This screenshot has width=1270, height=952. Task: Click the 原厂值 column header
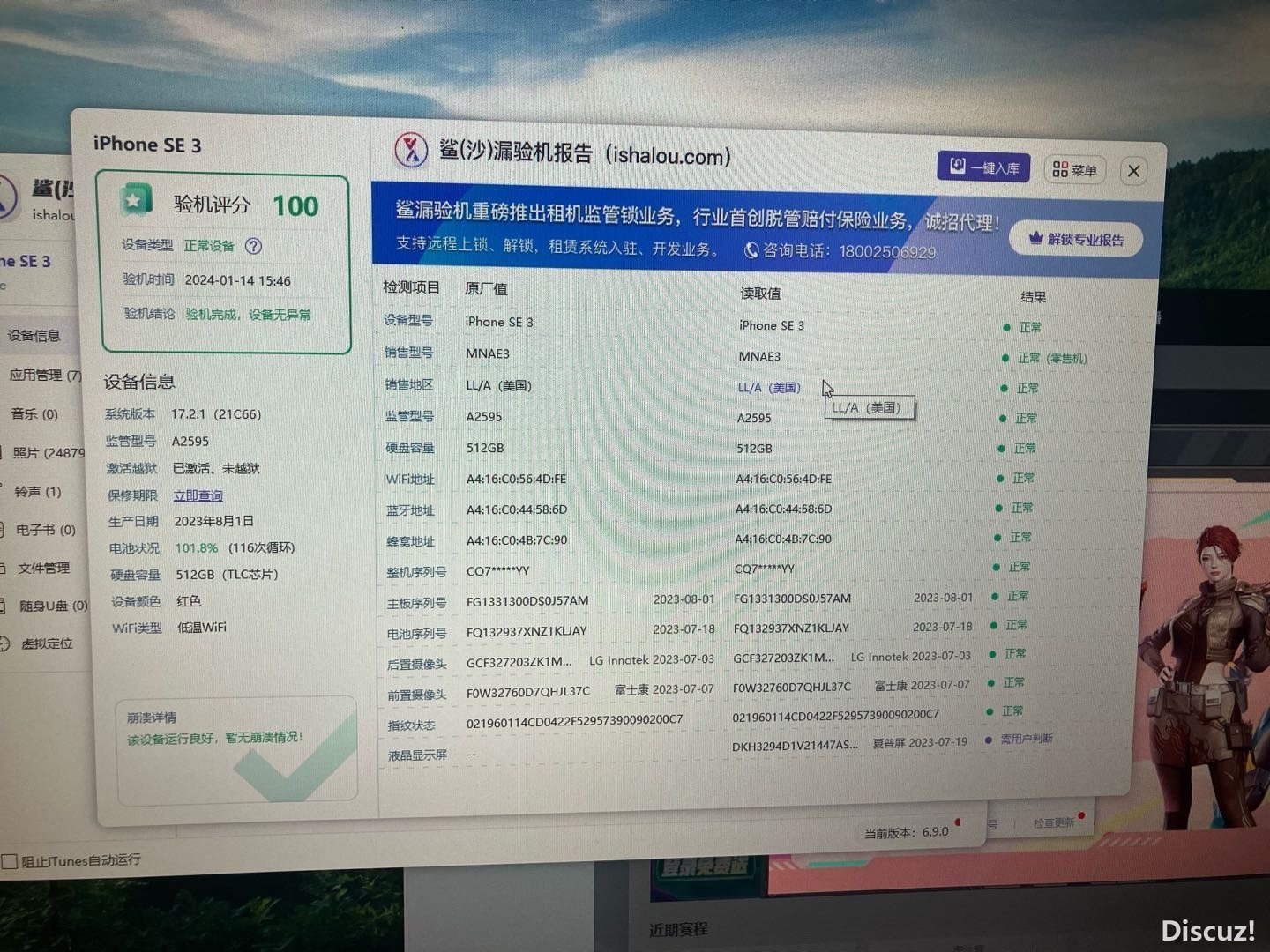pyautogui.click(x=486, y=288)
